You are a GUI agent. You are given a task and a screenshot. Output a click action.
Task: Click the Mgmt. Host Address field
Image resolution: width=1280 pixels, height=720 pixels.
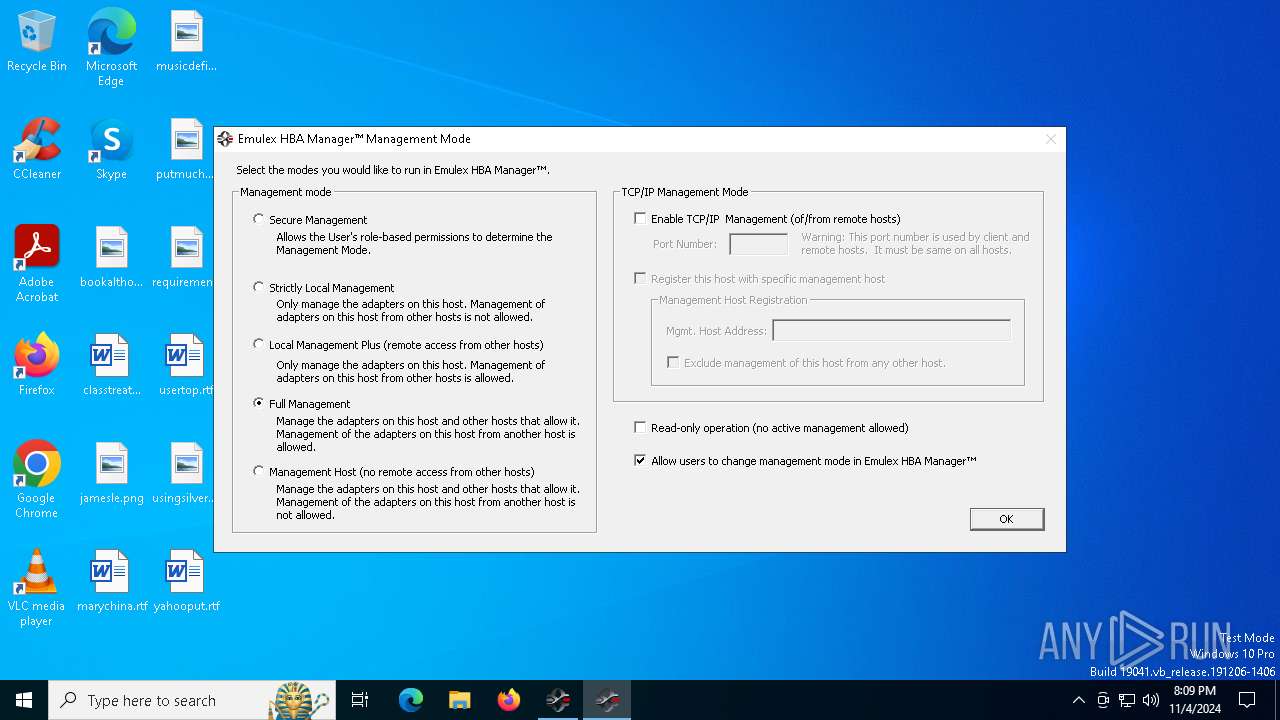[x=891, y=330]
